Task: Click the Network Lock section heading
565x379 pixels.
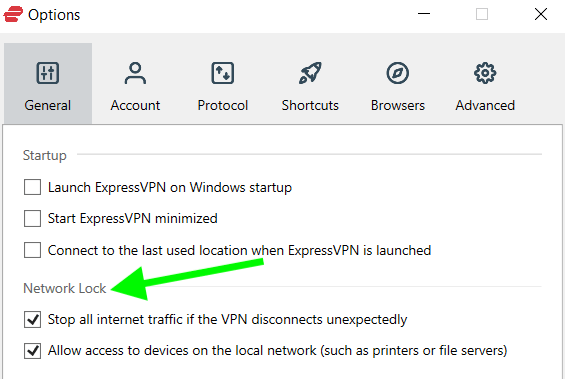Action: pos(64,288)
